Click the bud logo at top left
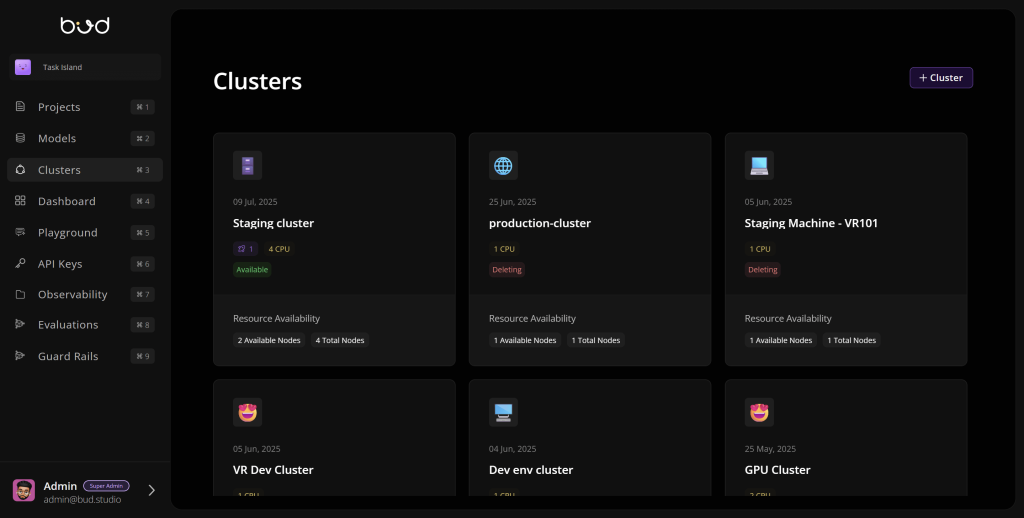The width and height of the screenshot is (1024, 518). coord(85,25)
